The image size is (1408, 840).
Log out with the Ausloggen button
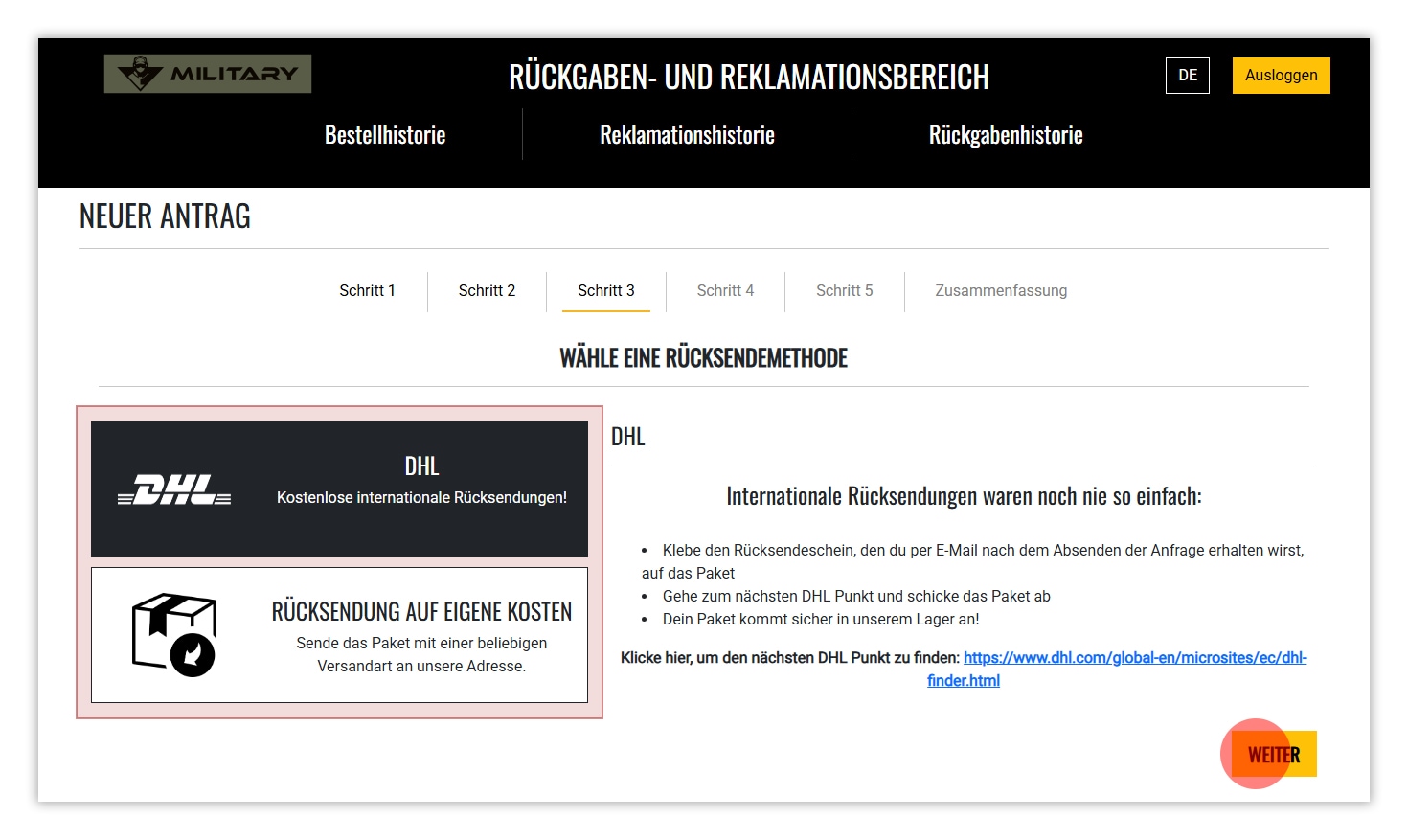[x=1281, y=76]
